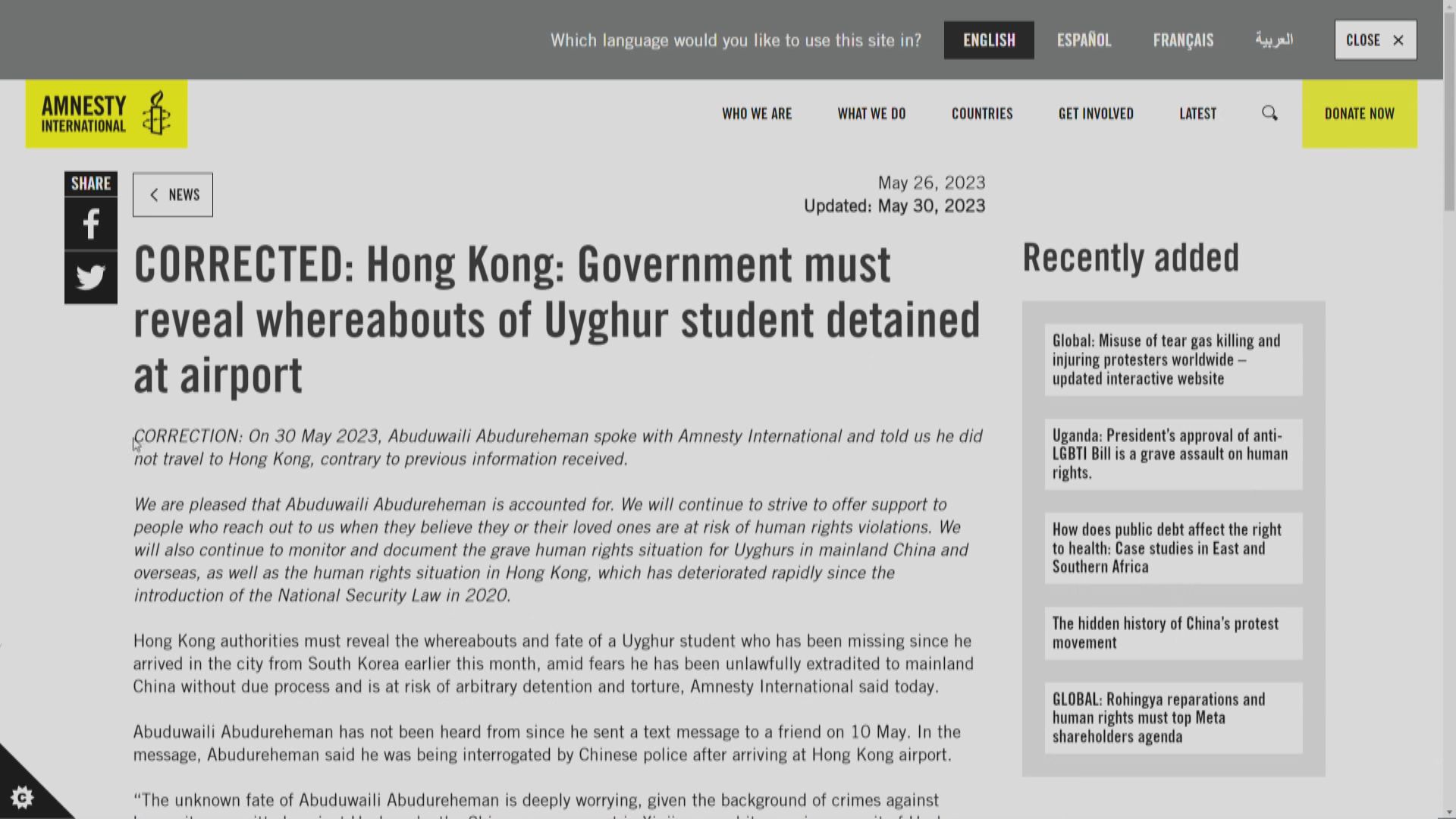The image size is (1456, 819).
Task: Share article via Twitter bird icon
Action: point(90,278)
